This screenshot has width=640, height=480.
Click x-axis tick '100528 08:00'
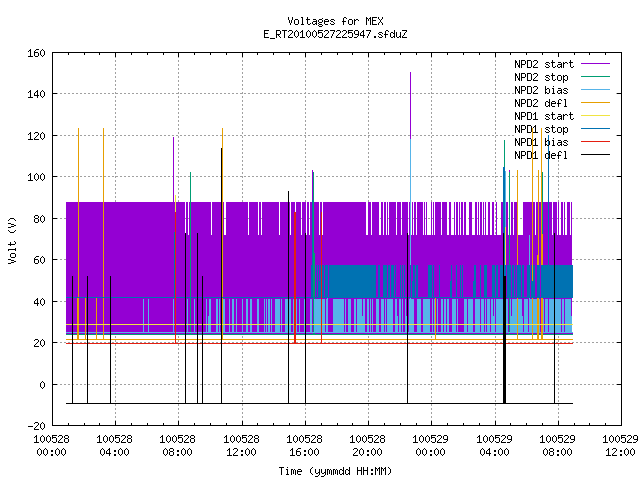coord(178,446)
